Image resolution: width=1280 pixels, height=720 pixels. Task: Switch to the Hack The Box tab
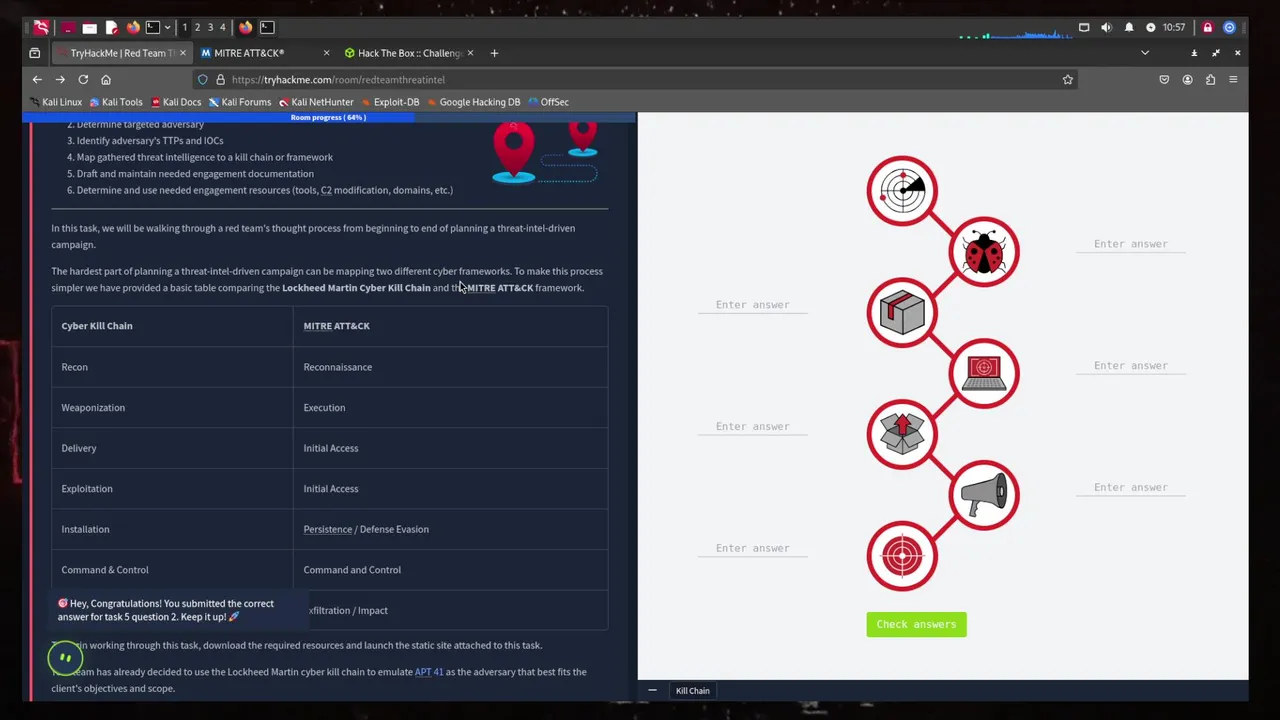pyautogui.click(x=409, y=53)
